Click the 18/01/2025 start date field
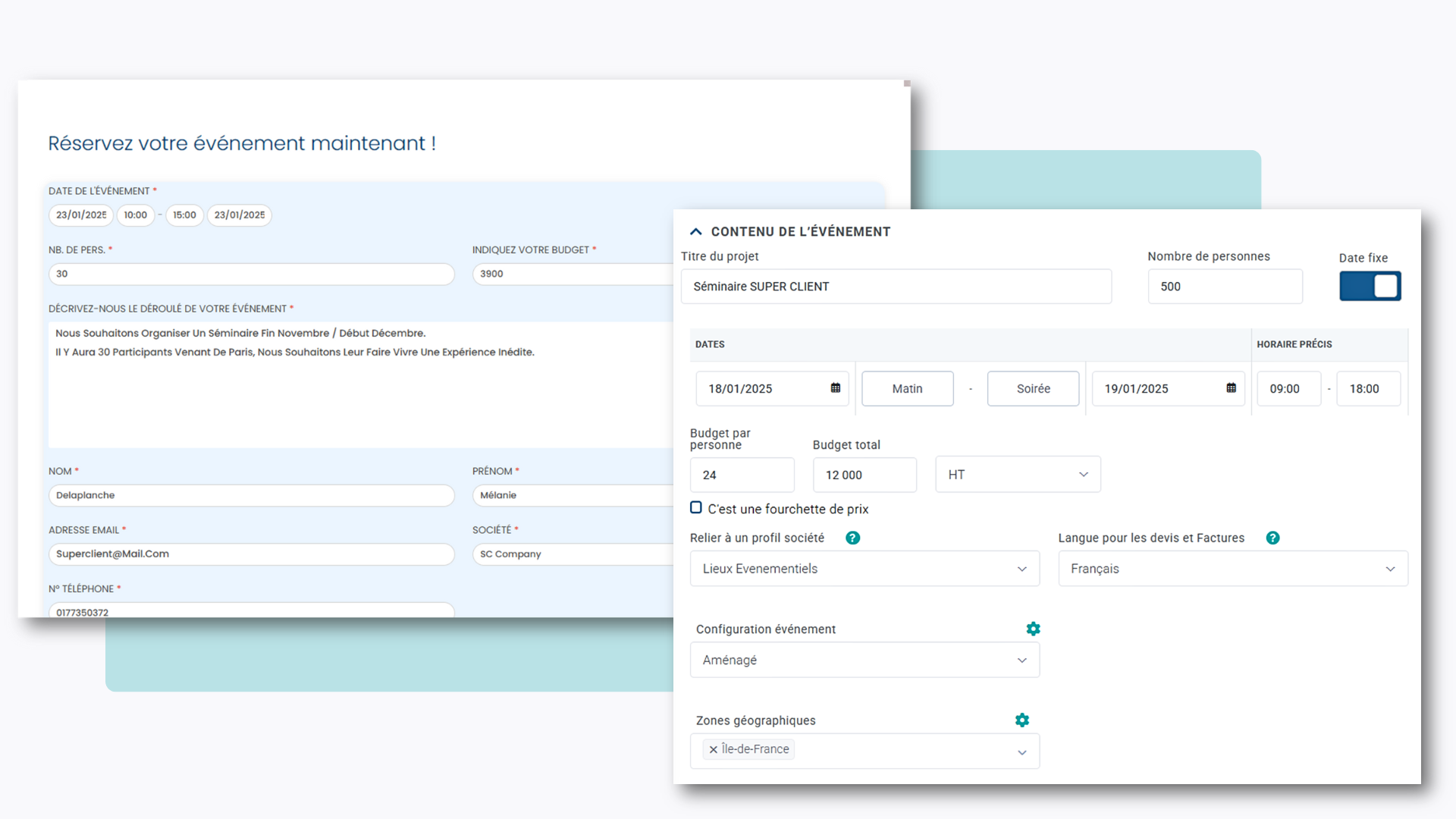 coord(772,388)
